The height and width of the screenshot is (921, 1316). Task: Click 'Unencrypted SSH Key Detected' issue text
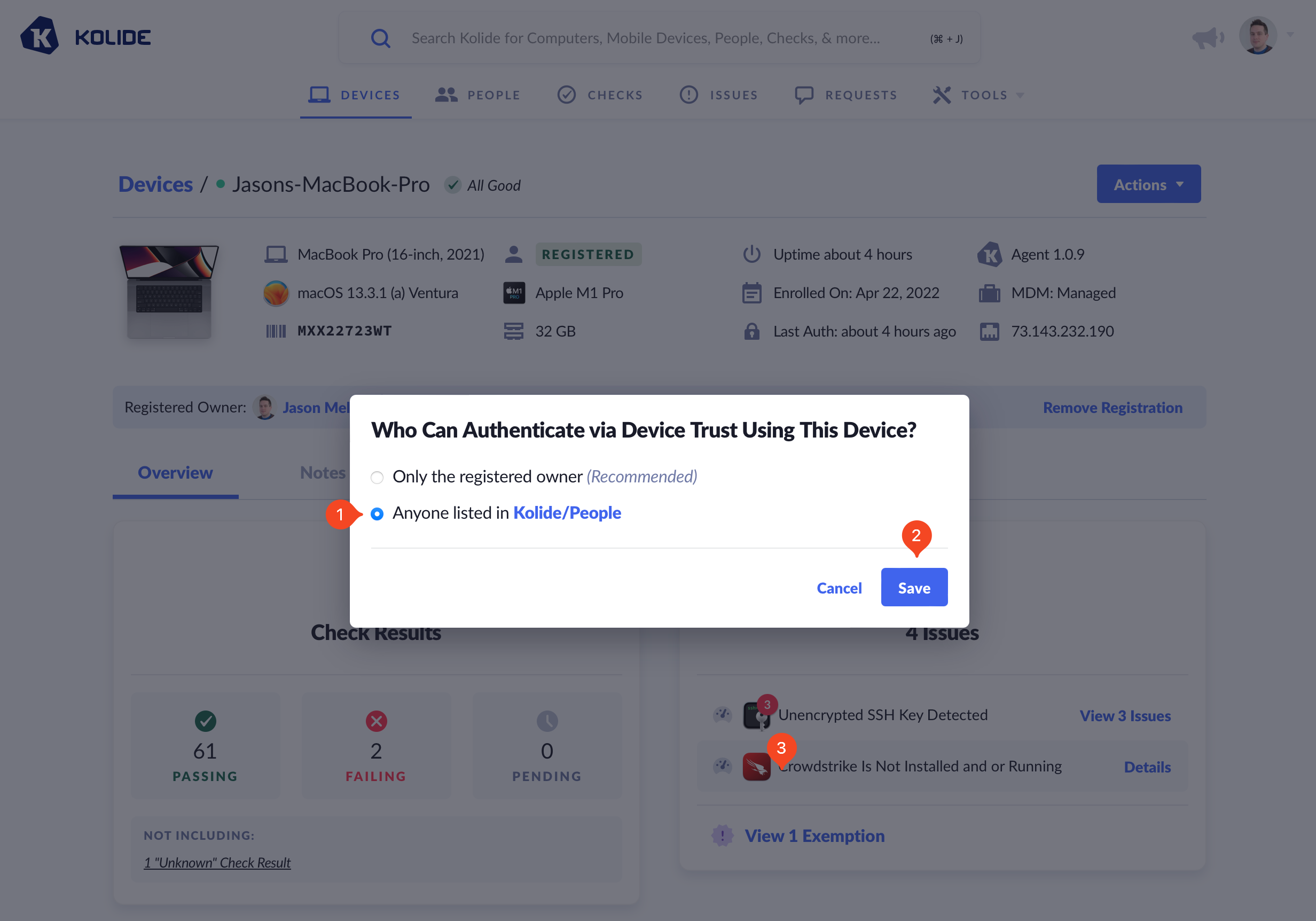(x=883, y=715)
